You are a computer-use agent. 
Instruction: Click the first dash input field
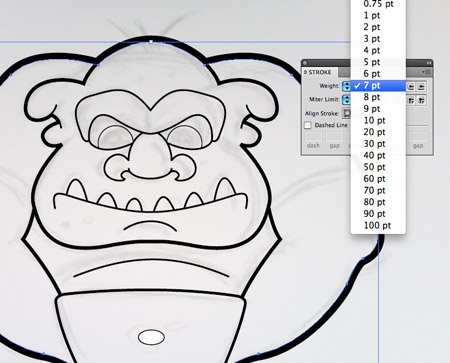313,137
